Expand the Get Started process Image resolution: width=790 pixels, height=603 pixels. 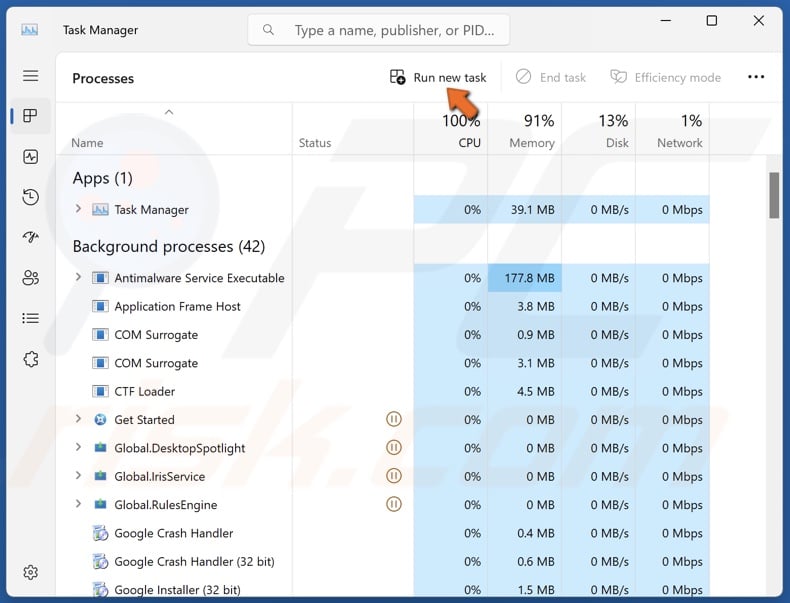[x=78, y=418]
